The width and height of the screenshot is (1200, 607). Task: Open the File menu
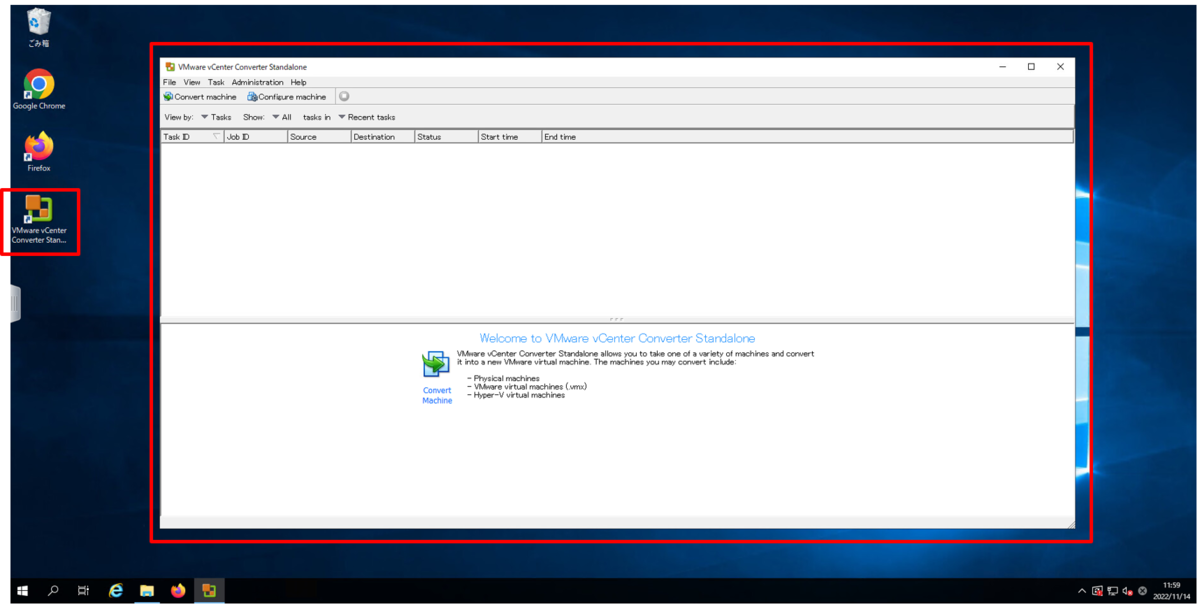point(169,82)
